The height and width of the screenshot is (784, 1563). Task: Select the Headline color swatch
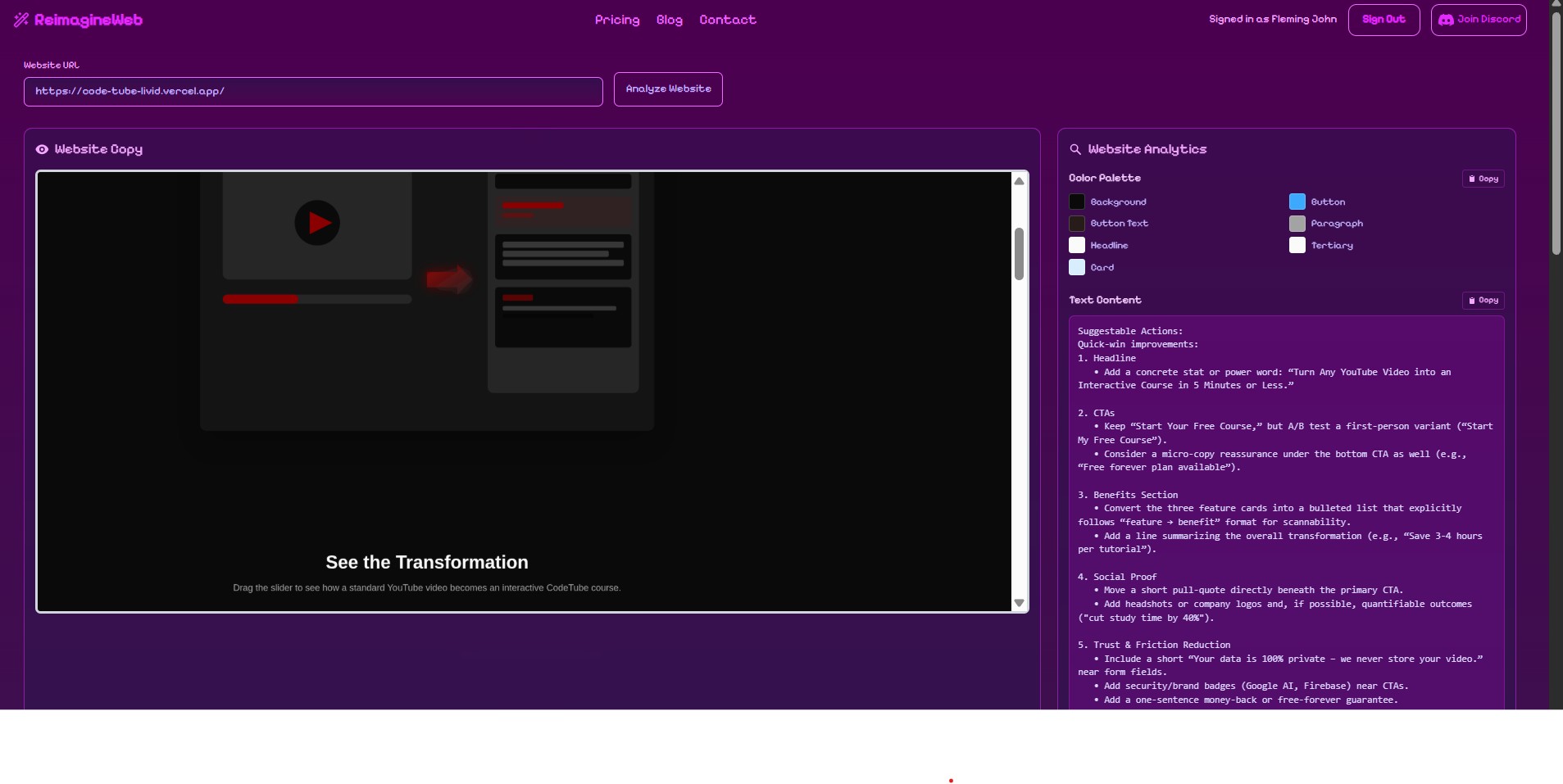tap(1077, 245)
